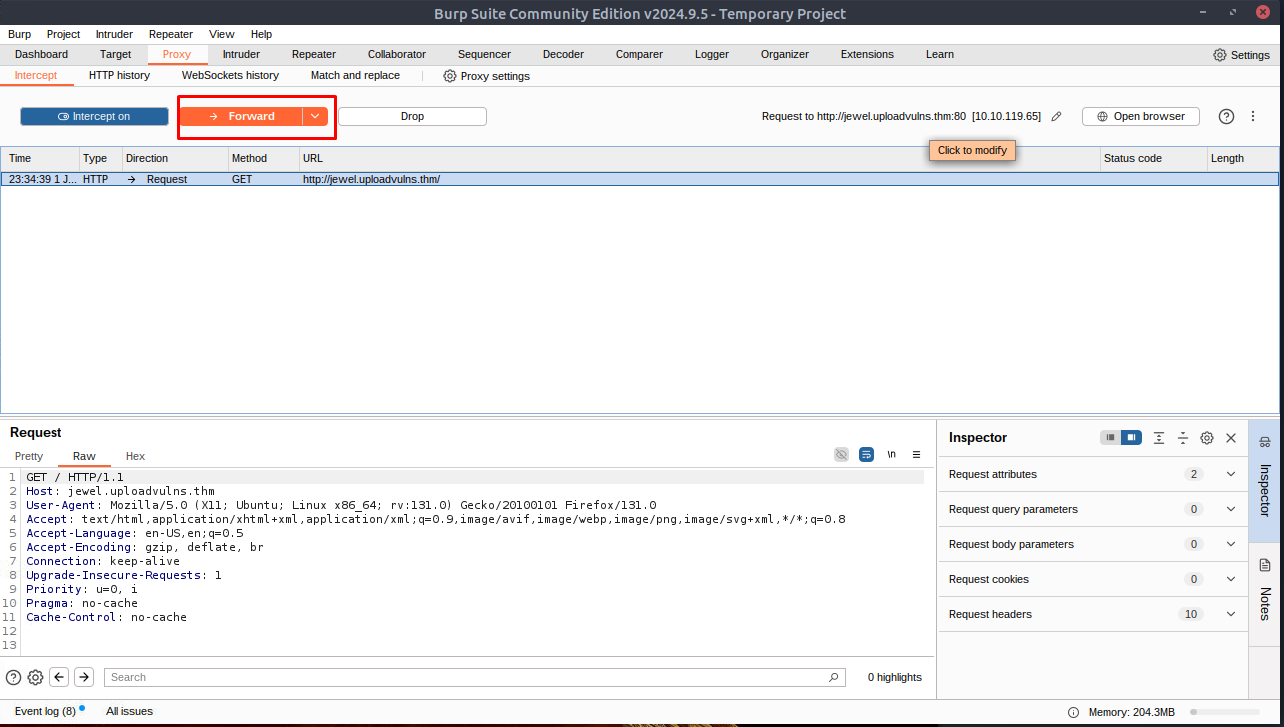Open Event log (8) in status bar
The height and width of the screenshot is (727, 1284).
(45, 711)
